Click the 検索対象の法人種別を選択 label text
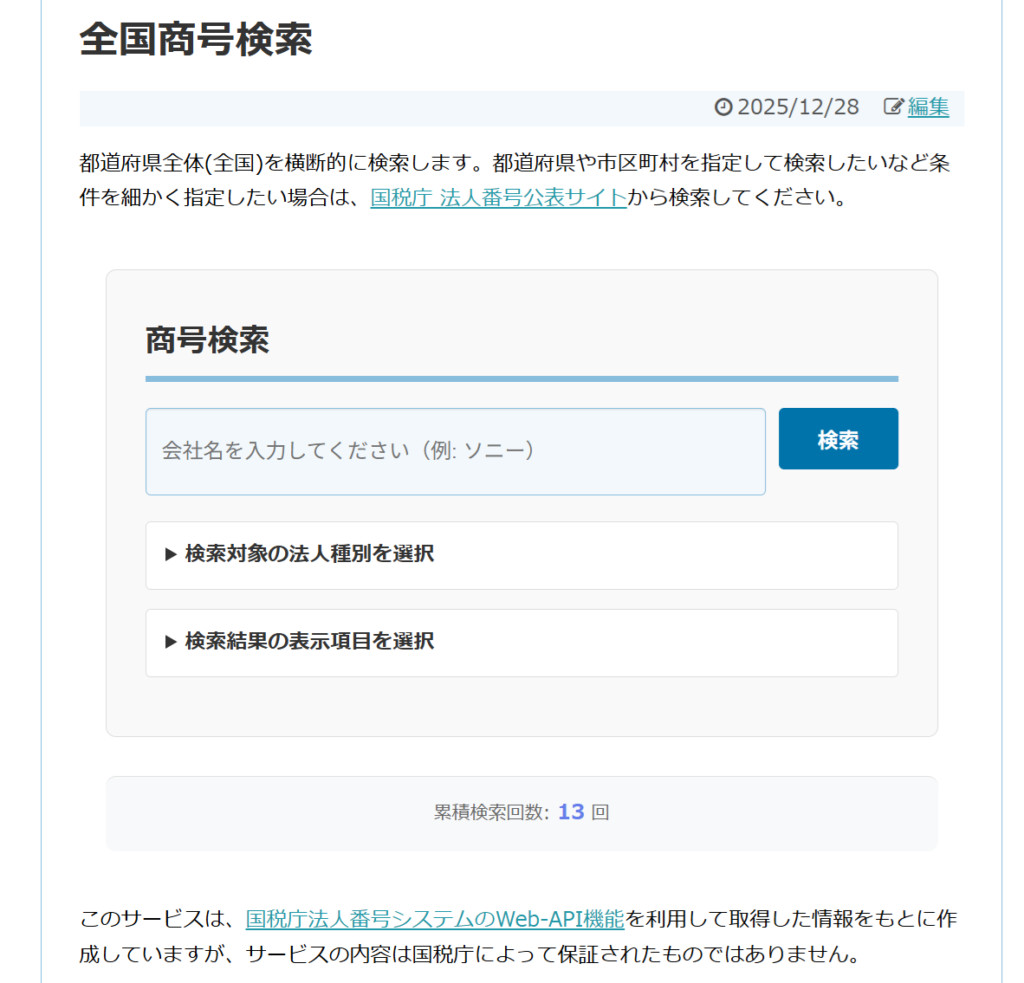 tap(309, 554)
